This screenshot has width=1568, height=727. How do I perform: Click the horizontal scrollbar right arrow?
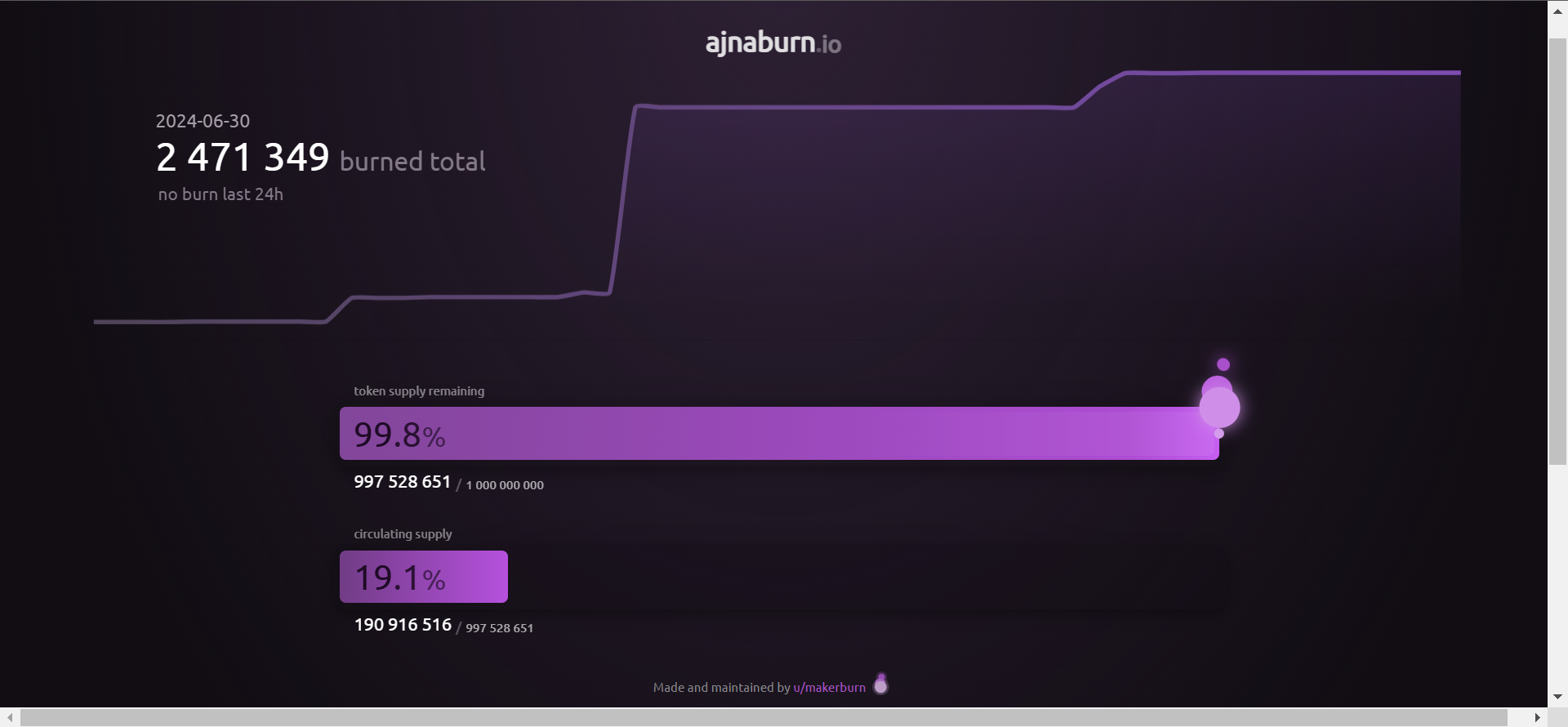coord(1538,717)
